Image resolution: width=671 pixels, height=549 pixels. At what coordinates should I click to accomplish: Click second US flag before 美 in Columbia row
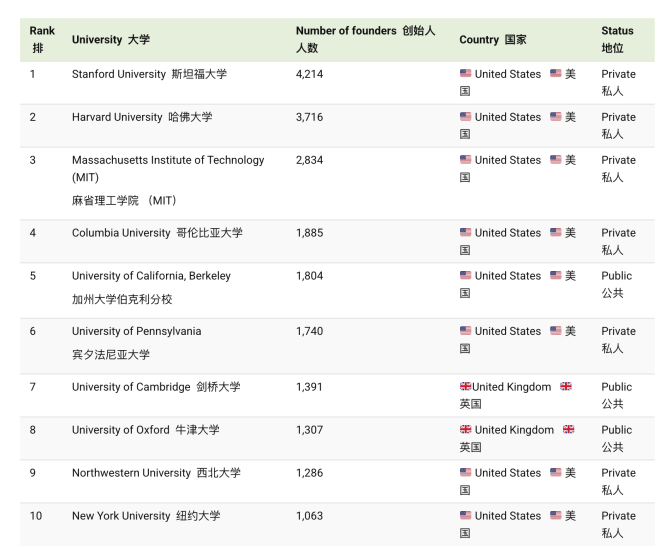click(555, 232)
